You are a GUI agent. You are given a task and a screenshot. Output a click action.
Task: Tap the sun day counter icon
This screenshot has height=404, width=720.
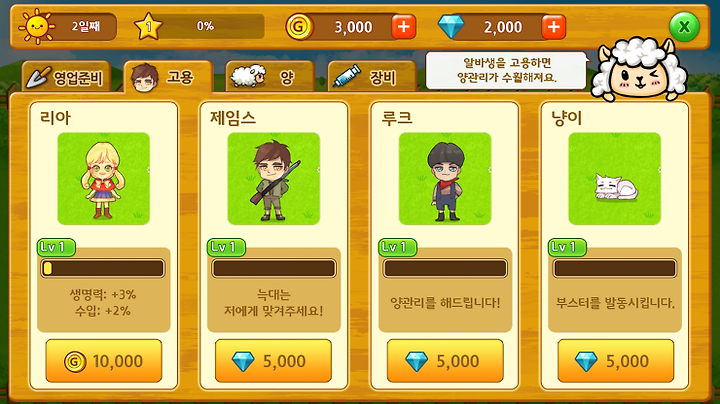click(x=37, y=26)
